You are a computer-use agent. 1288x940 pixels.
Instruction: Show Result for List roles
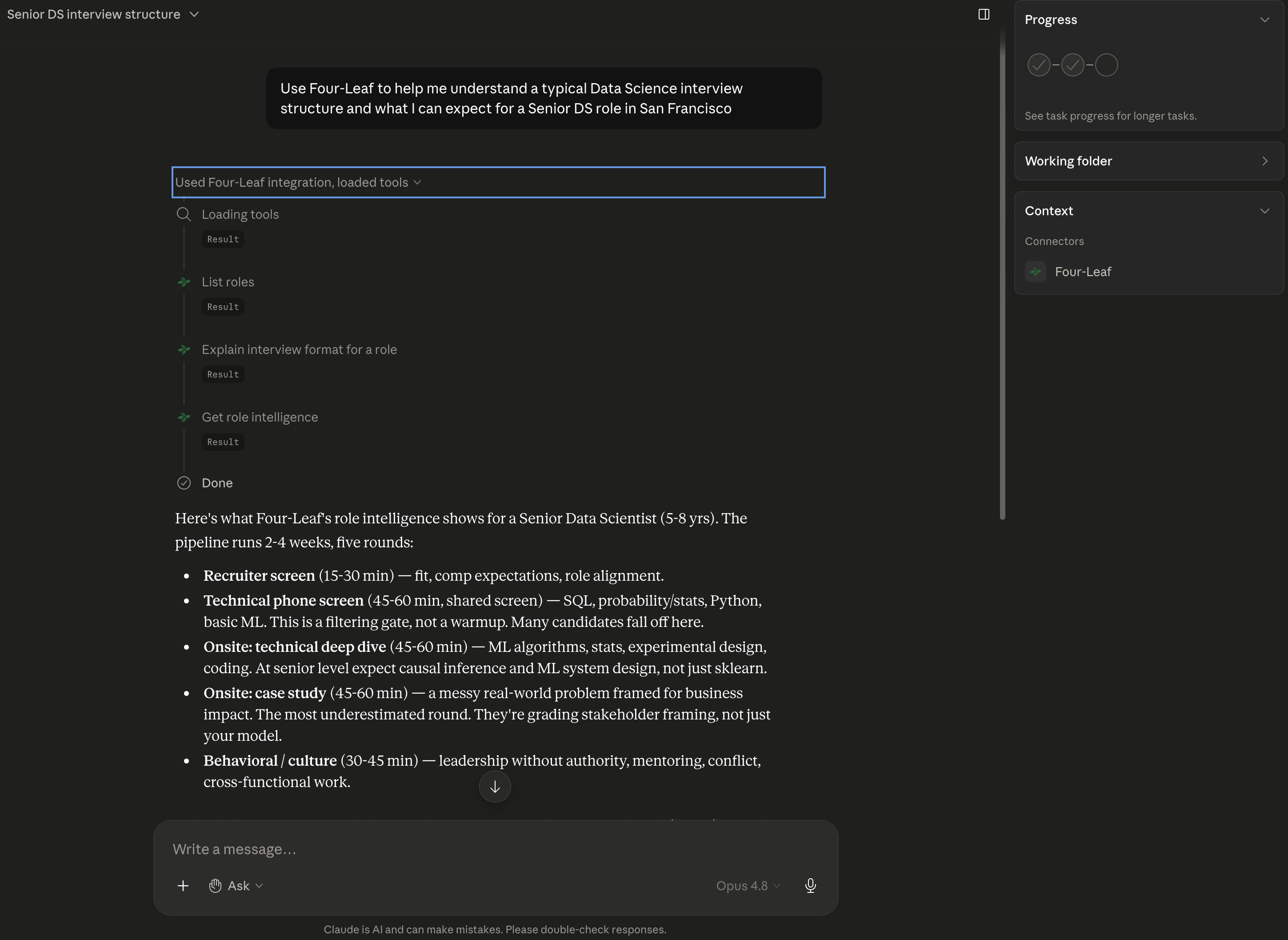(223, 307)
